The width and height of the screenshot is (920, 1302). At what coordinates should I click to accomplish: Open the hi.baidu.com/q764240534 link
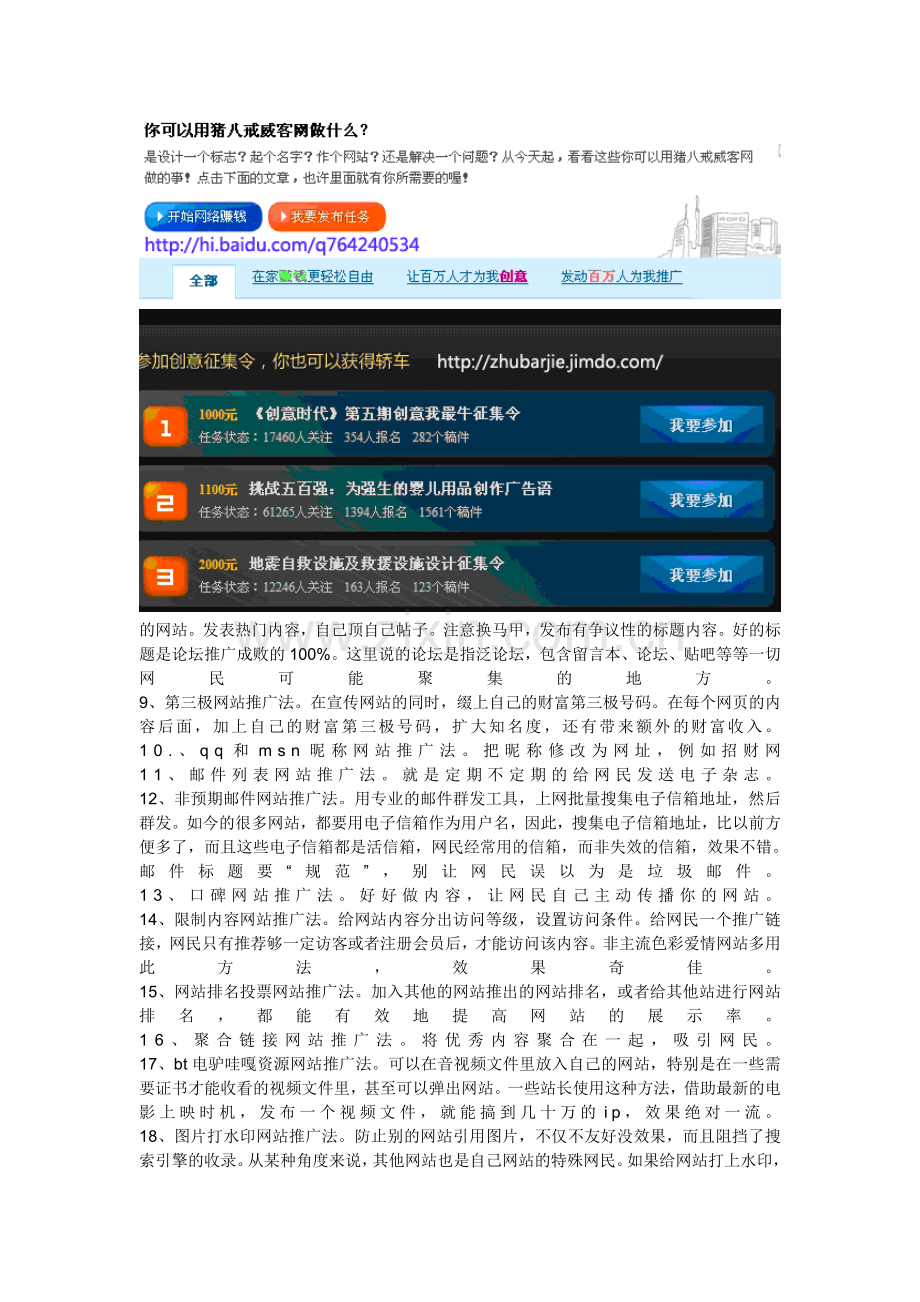pyautogui.click(x=282, y=245)
